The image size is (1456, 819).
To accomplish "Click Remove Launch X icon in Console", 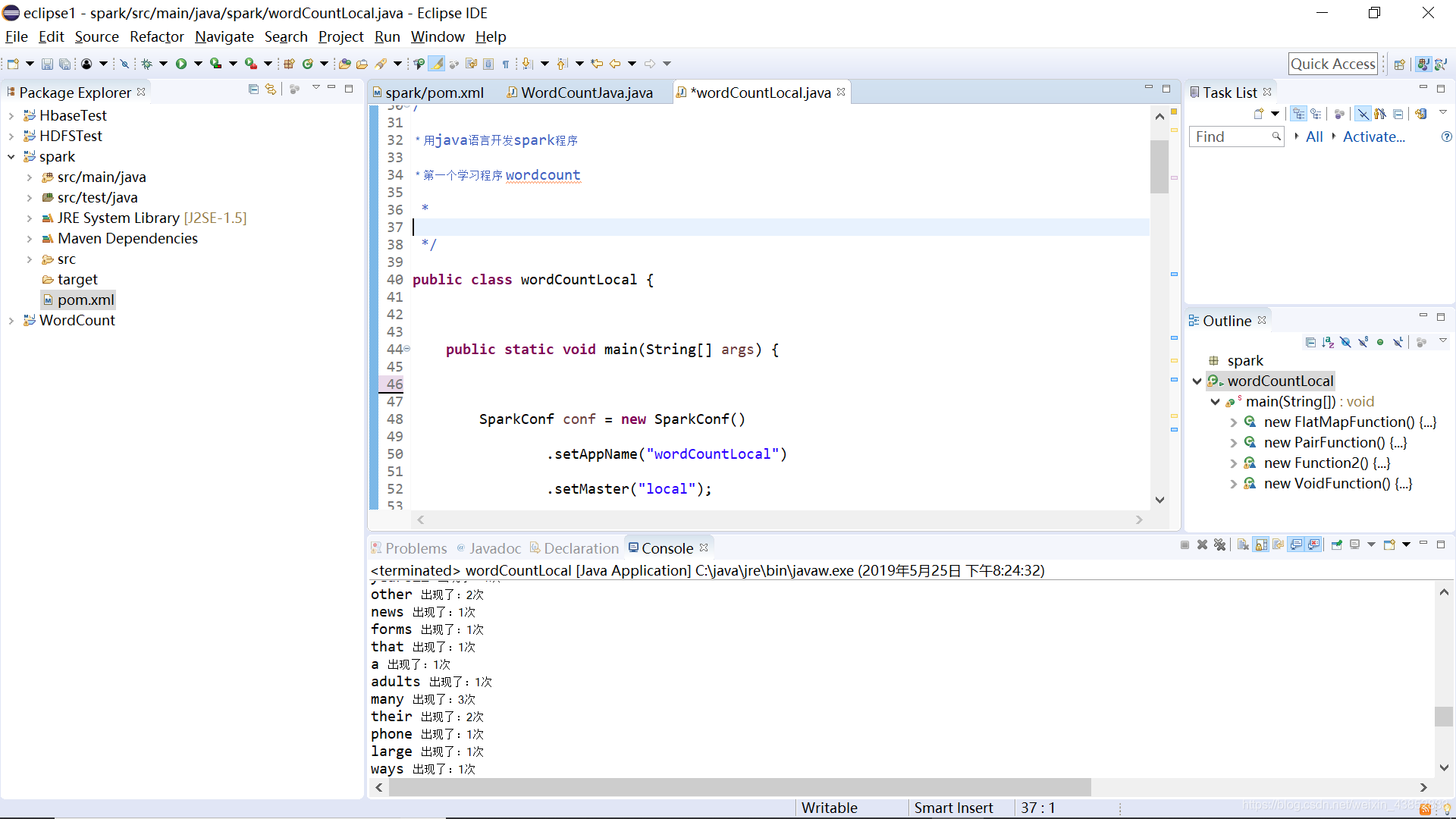I will (1202, 544).
